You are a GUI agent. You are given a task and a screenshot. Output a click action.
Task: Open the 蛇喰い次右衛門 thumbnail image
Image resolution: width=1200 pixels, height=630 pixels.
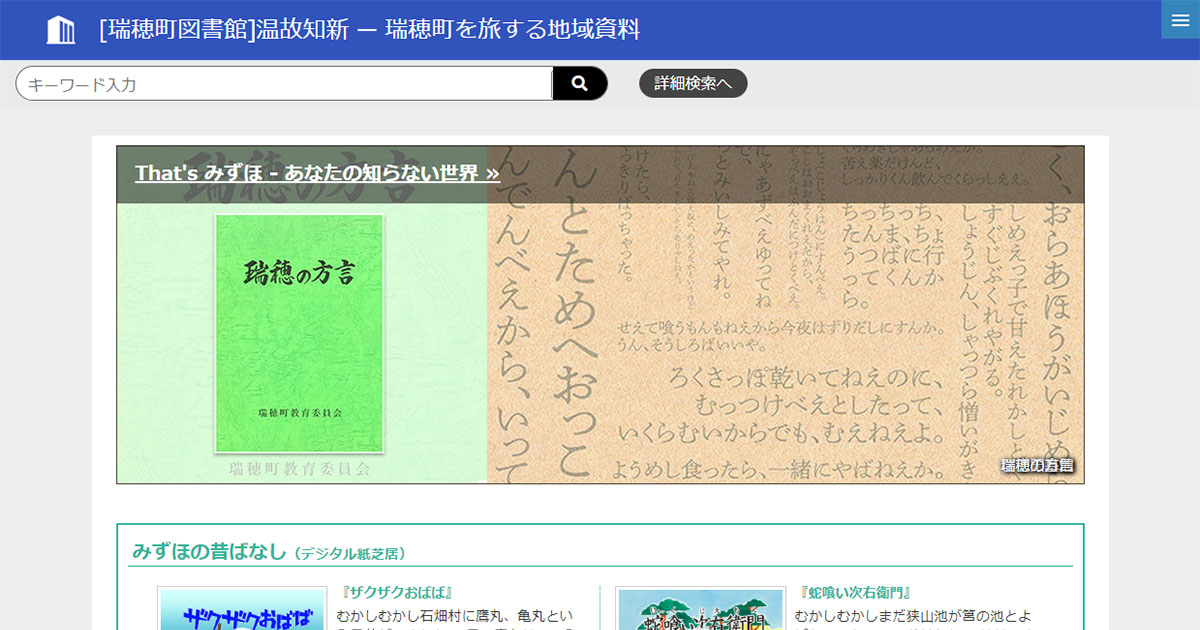point(699,609)
